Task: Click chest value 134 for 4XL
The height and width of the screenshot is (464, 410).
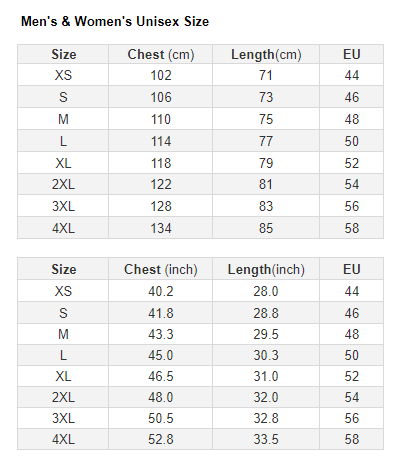Action: (x=161, y=228)
